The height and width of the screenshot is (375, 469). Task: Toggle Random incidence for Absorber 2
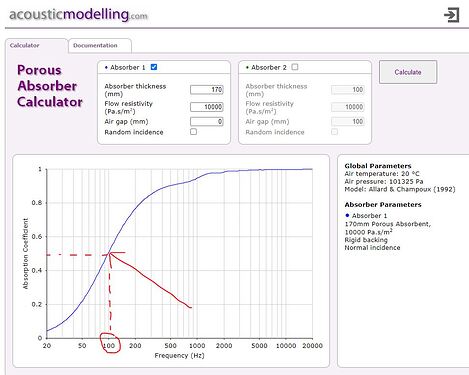334,132
